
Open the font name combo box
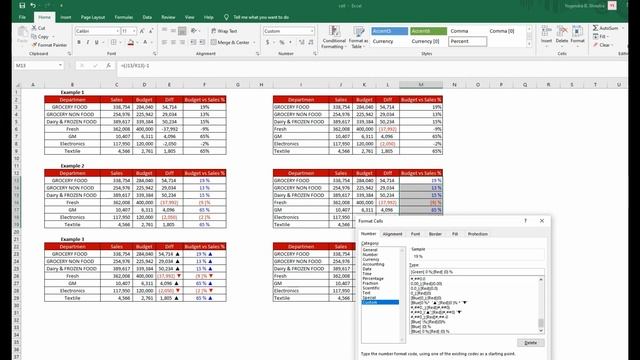click(x=97, y=31)
